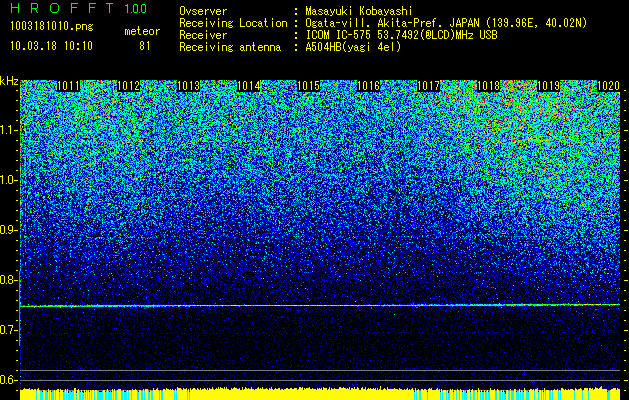Click the HROFFT title text
The width and height of the screenshot is (629, 400).
[x=61, y=8]
